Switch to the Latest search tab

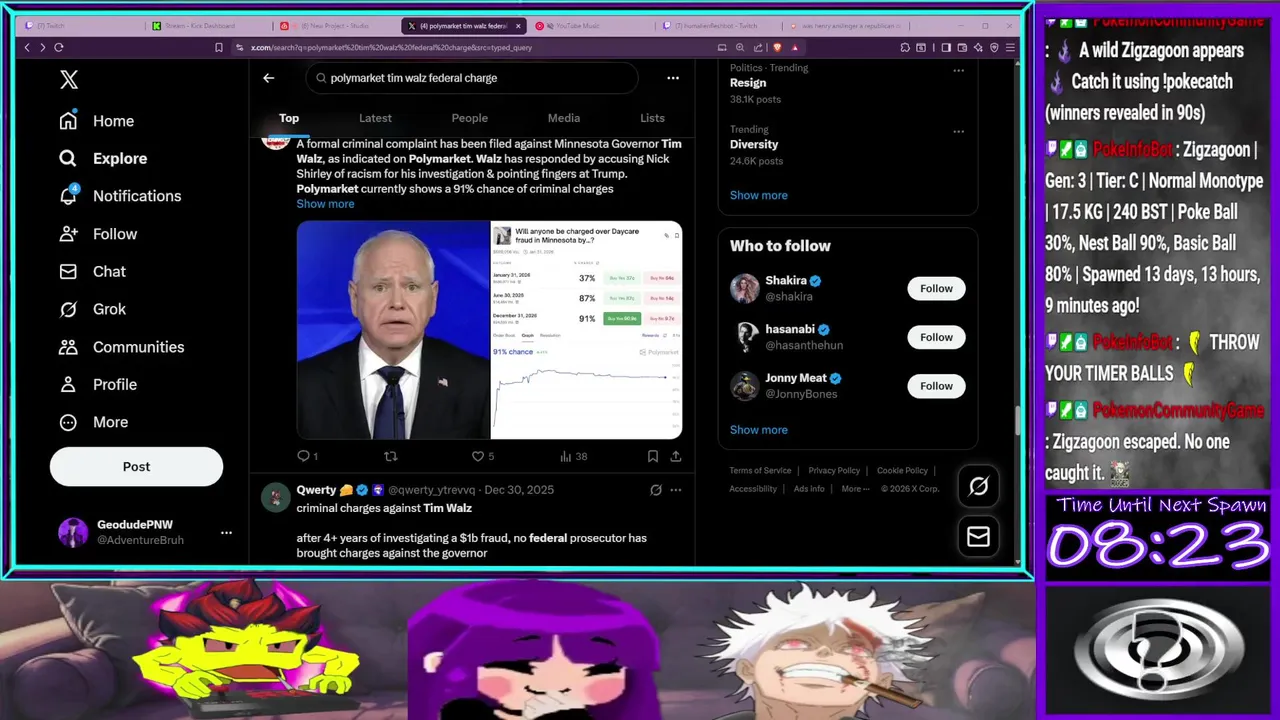(375, 118)
